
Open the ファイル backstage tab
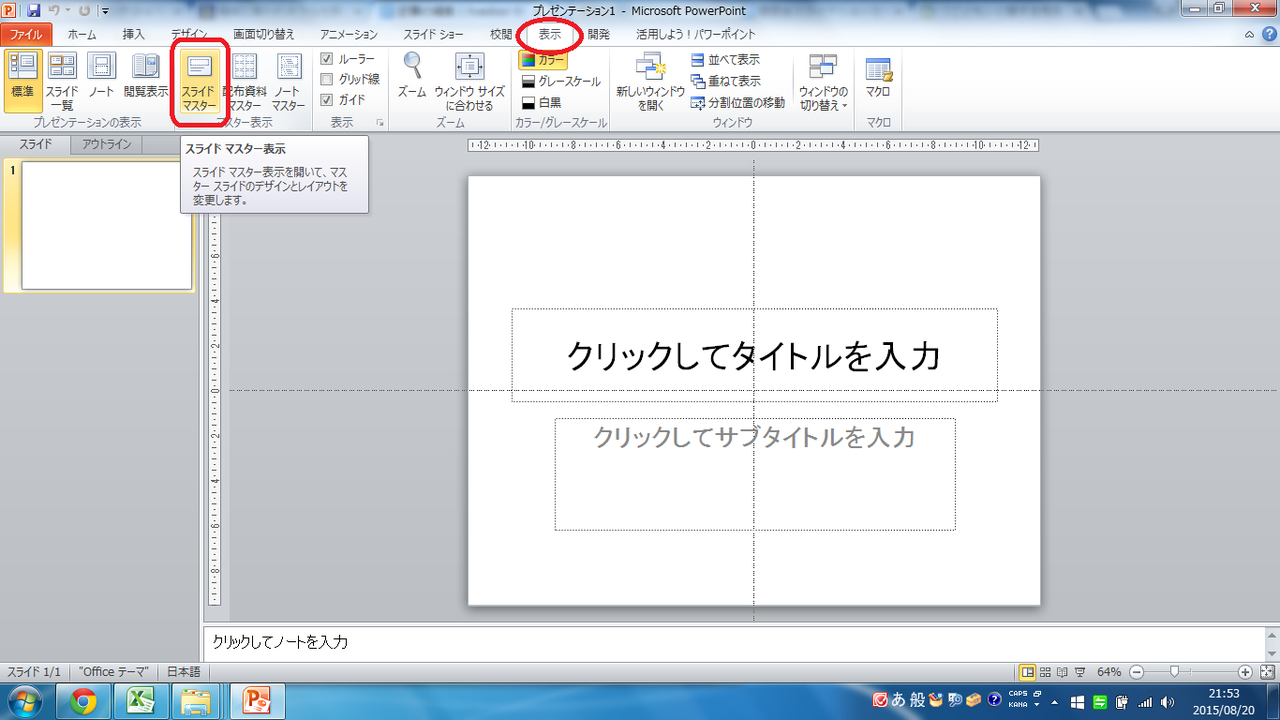(x=26, y=34)
